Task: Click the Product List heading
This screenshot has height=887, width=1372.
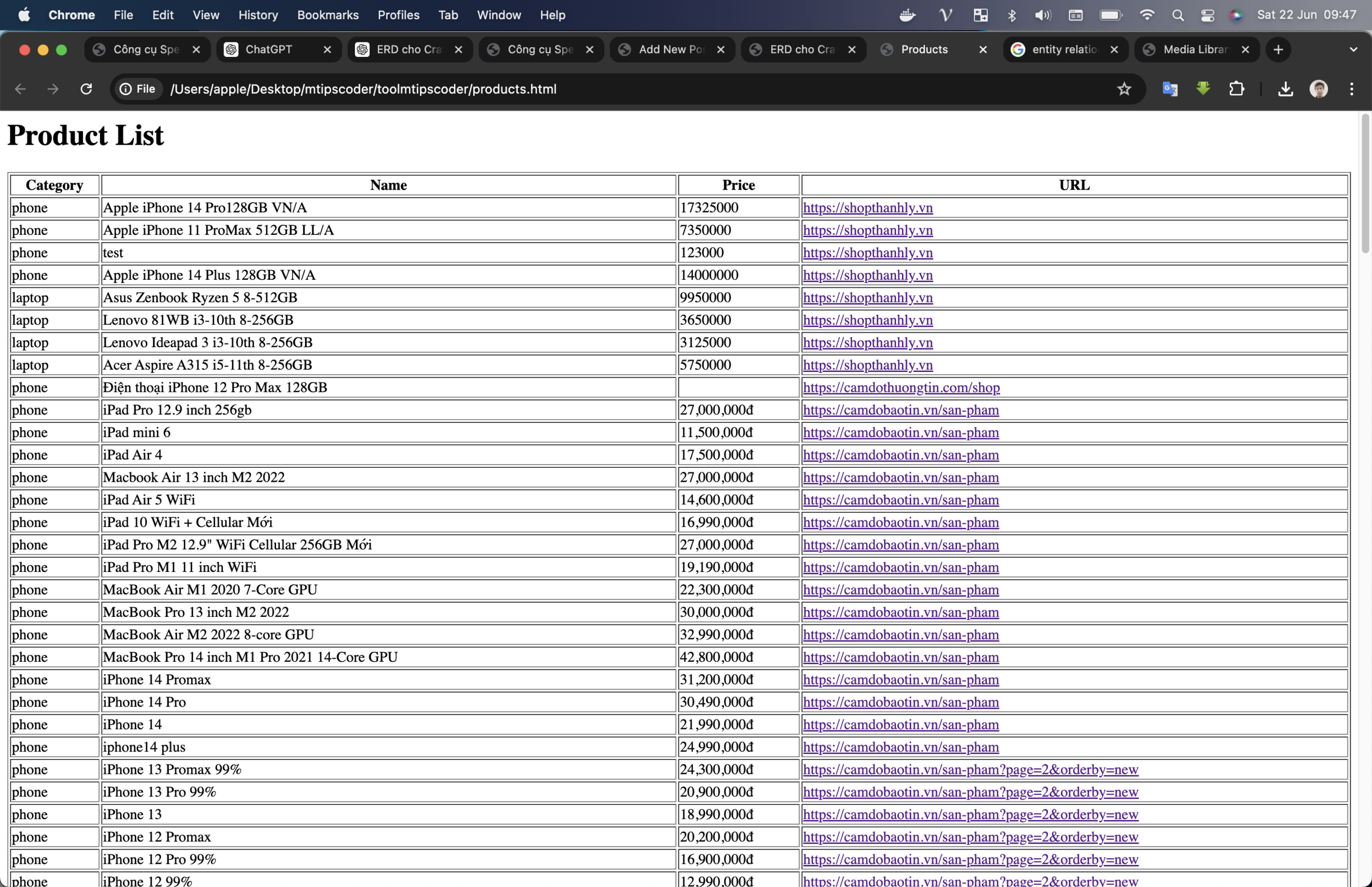Action: coord(86,136)
